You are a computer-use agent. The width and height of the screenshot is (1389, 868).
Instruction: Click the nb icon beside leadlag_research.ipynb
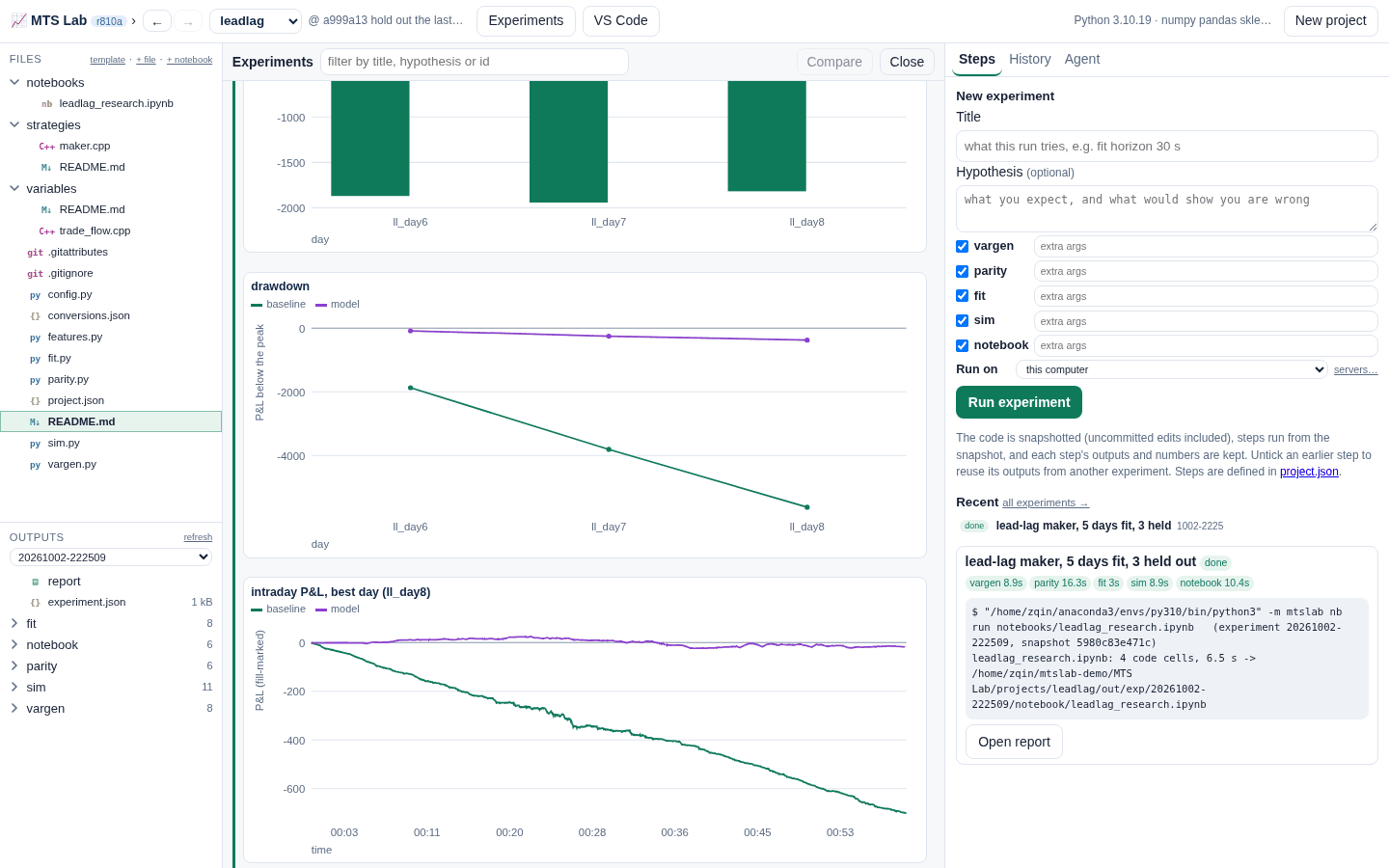pos(46,103)
